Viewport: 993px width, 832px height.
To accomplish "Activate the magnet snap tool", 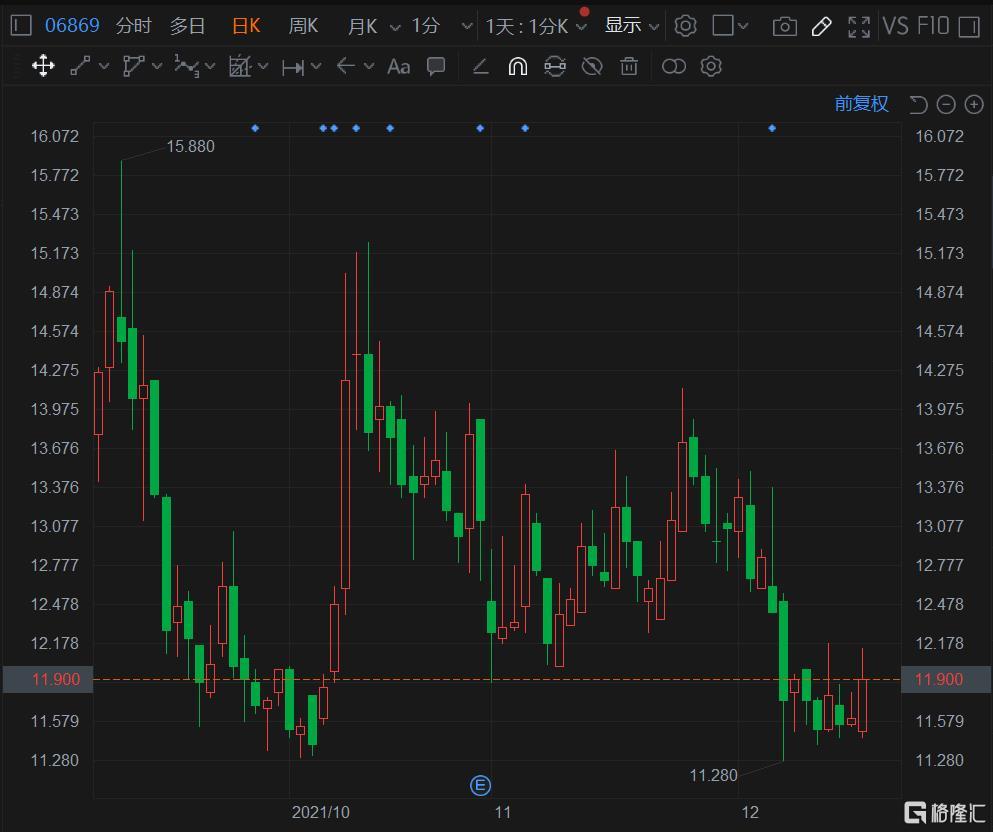I will tap(517, 67).
